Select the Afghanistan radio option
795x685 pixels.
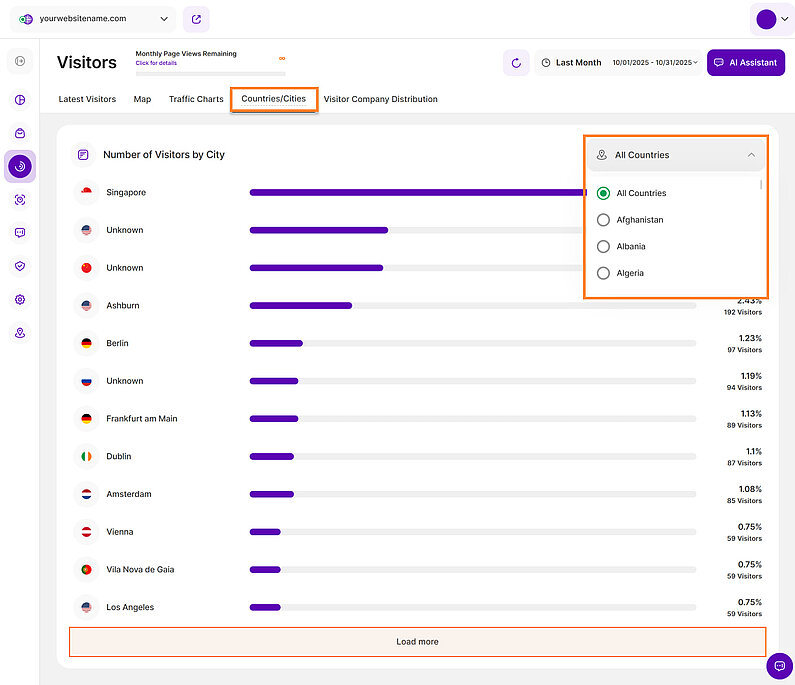point(603,220)
